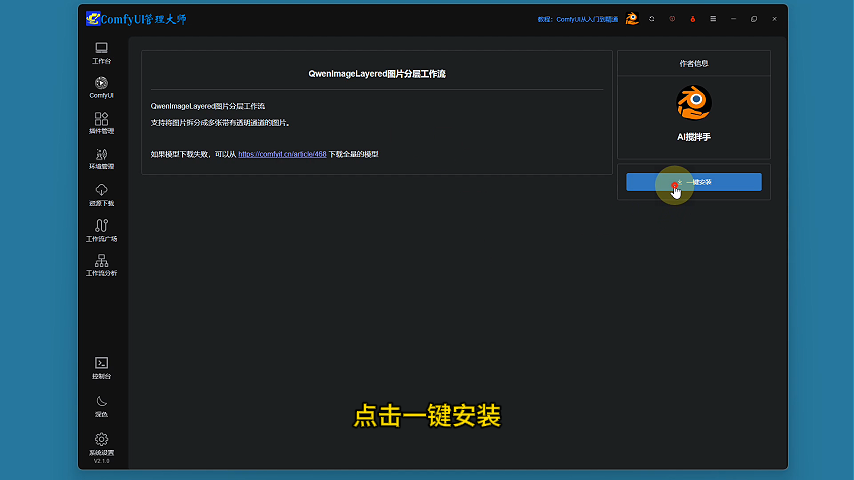
Task: Click the red money bag icon
Action: coord(693,19)
